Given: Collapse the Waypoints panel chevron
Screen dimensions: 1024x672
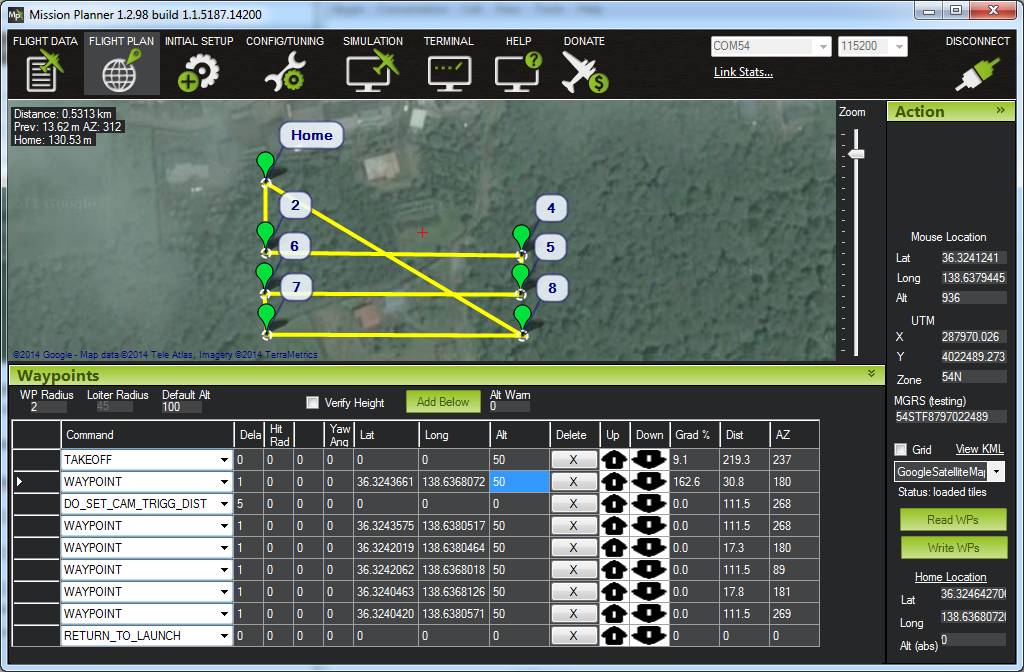Looking at the screenshot, I should (872, 375).
